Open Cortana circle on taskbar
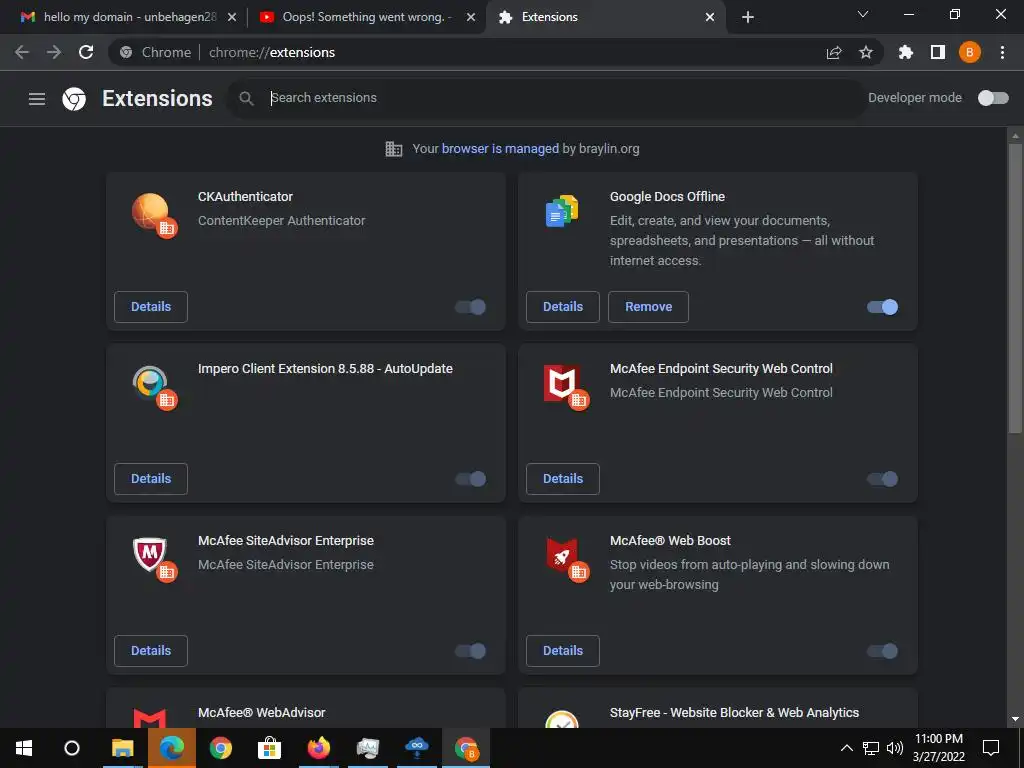Viewport: 1024px width, 768px height. click(72, 748)
